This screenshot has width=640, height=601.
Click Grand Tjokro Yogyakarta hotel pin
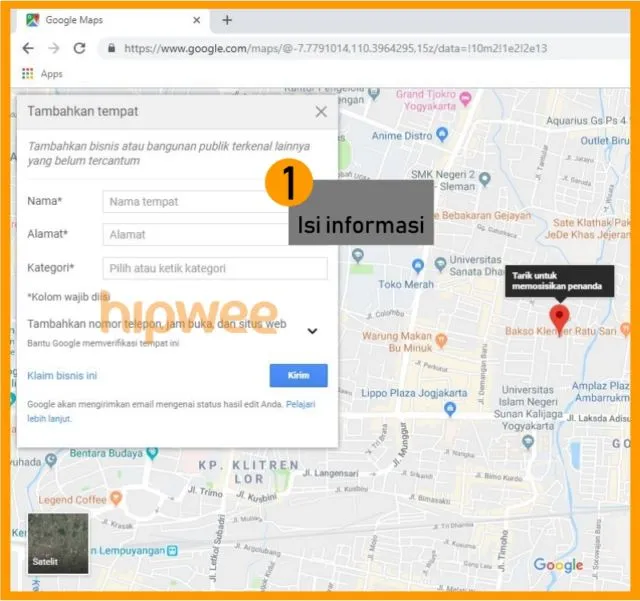465,98
